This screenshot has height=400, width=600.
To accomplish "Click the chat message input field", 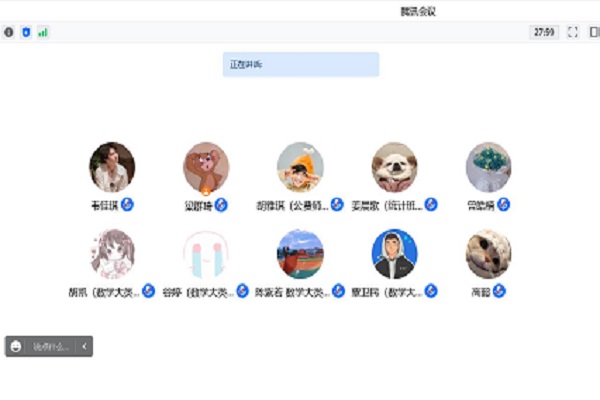I will [51, 347].
